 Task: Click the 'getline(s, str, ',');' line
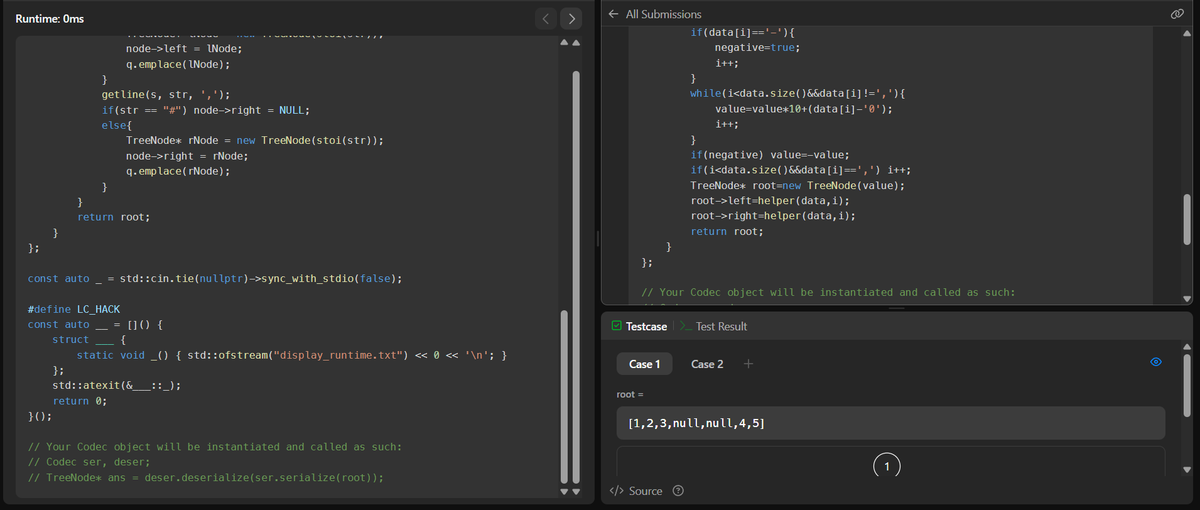click(166, 94)
